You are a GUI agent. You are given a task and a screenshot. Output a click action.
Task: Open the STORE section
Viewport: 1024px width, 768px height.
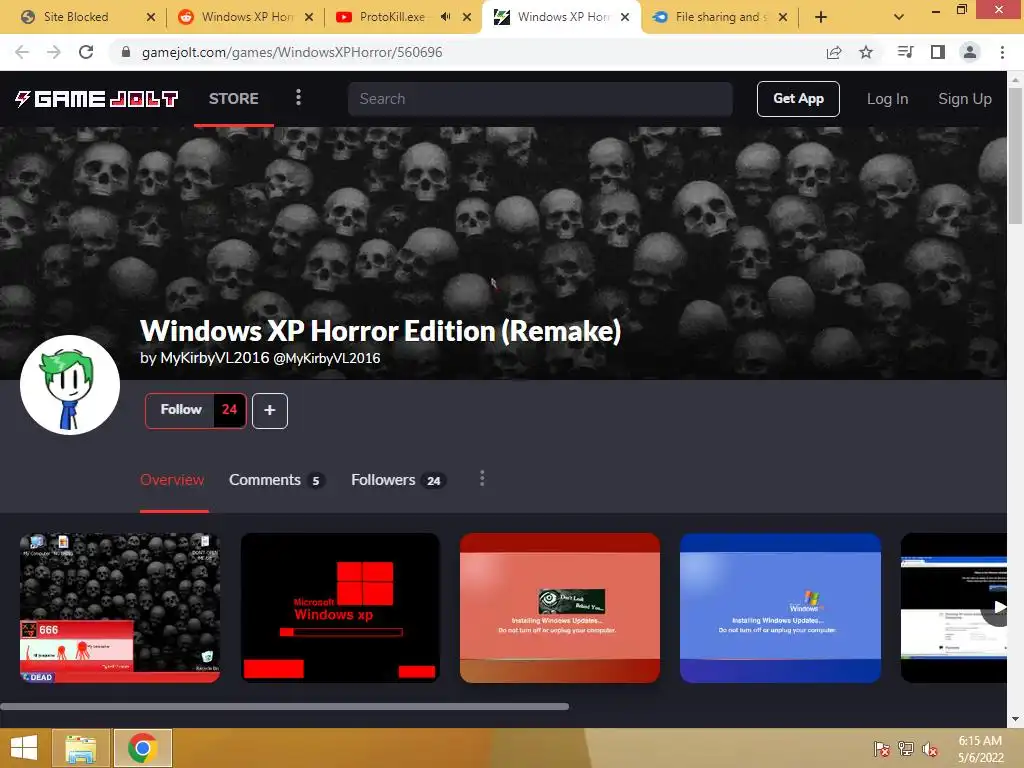click(x=234, y=99)
